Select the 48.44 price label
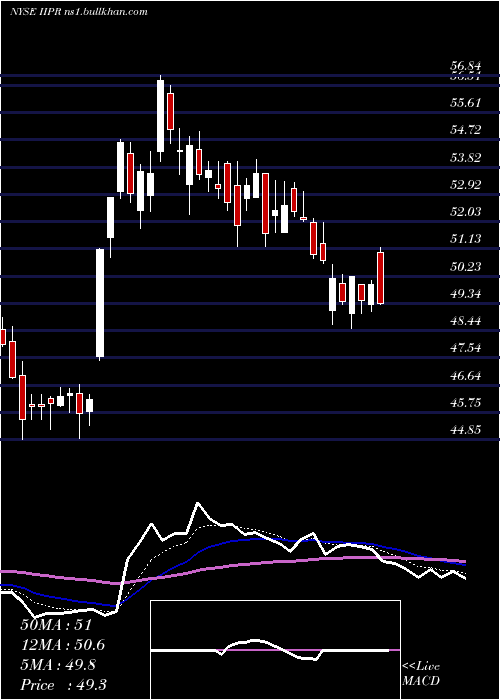500x700 pixels. (465, 321)
